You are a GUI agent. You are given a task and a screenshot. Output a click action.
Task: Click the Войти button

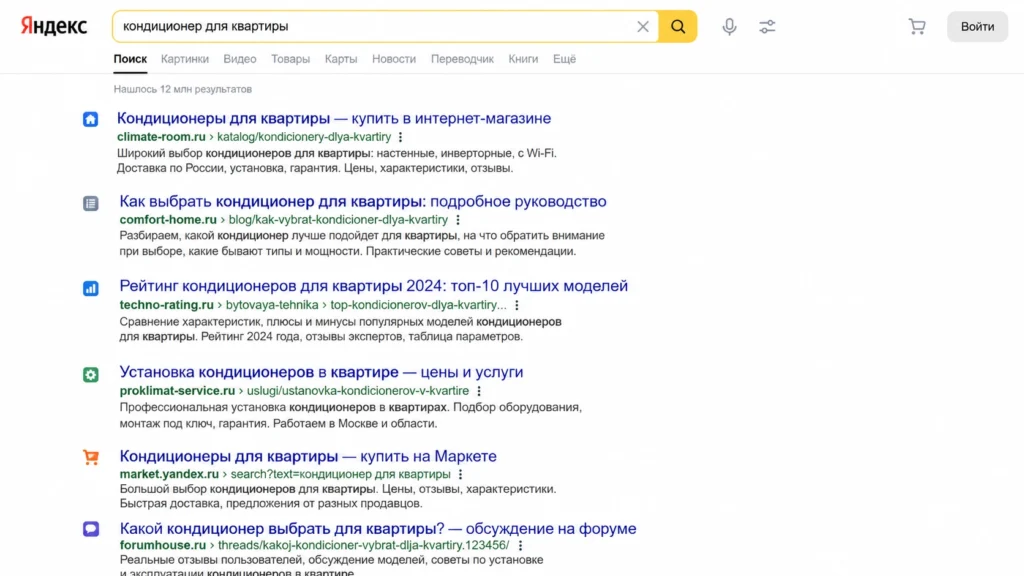pos(977,27)
